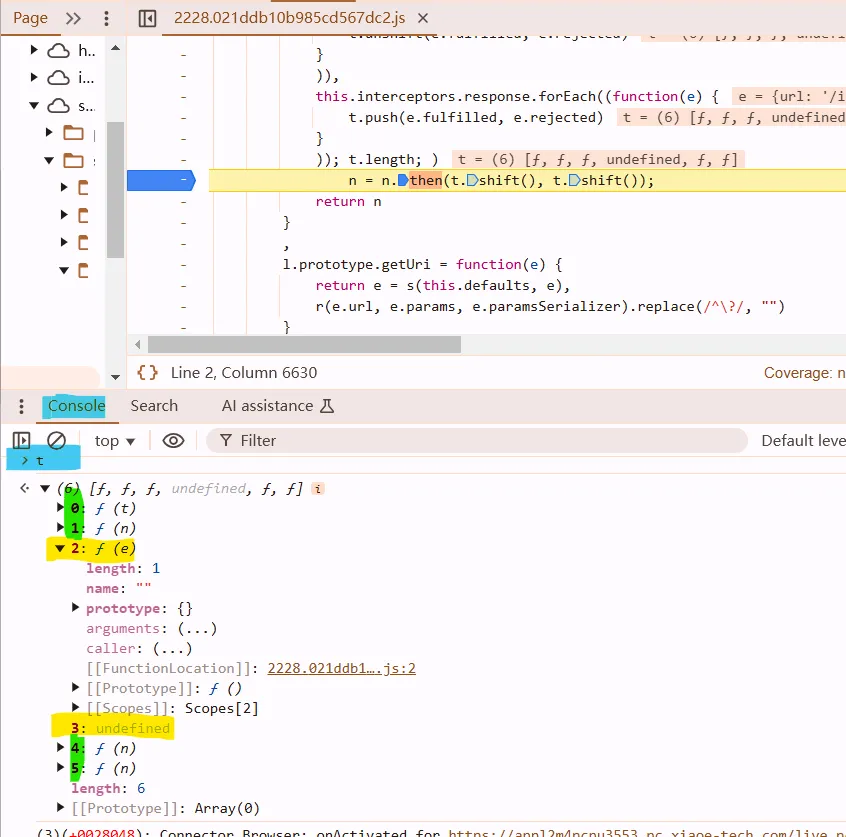Expand array entry '0: f (t)'
The width and height of the screenshot is (846, 837).
60,507
